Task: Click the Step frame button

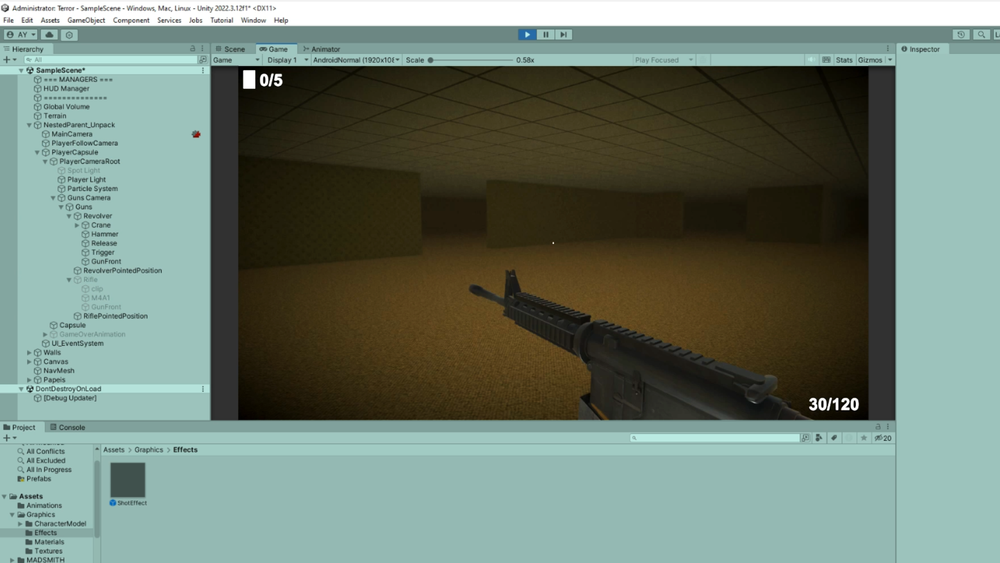Action: pyautogui.click(x=563, y=34)
